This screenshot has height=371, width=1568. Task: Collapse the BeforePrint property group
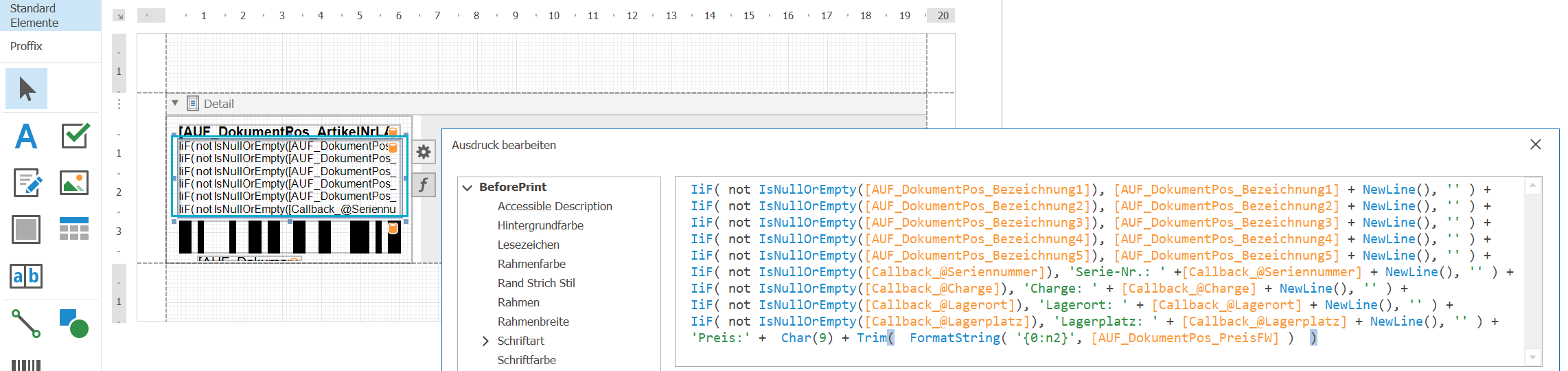coord(468,187)
